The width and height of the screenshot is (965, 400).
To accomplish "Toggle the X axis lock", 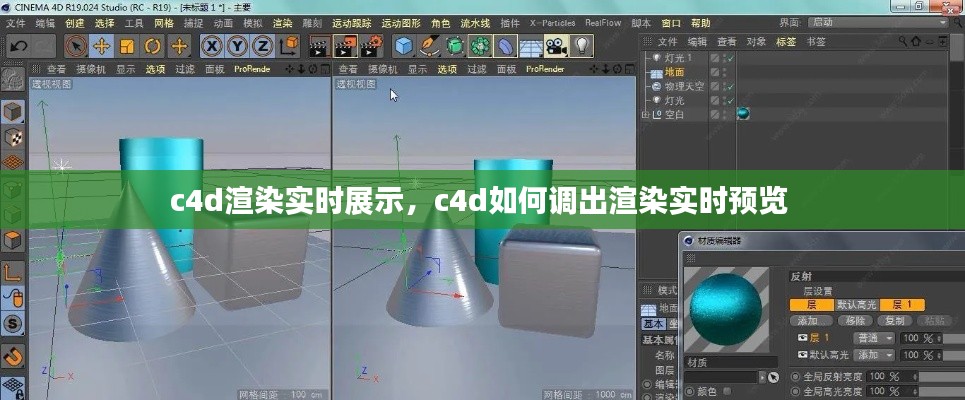I will 211,46.
